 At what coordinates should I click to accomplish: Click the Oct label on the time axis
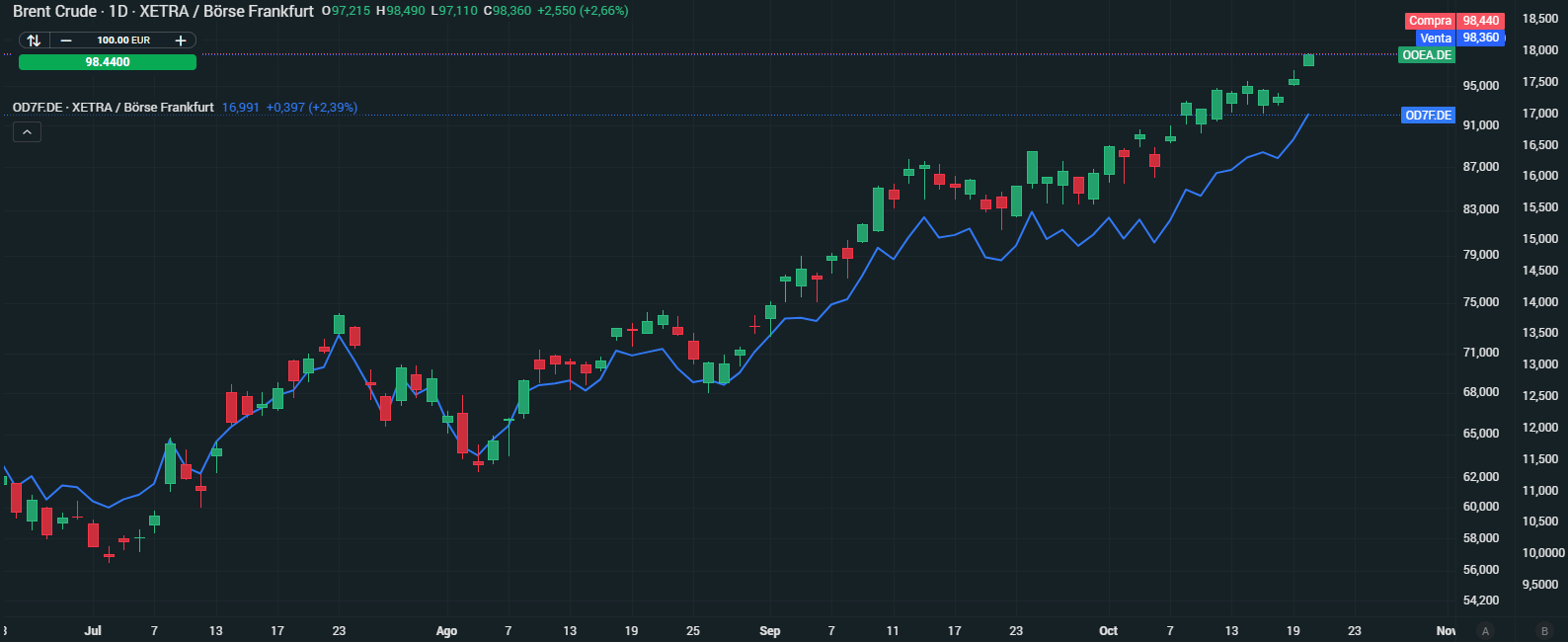1109,631
